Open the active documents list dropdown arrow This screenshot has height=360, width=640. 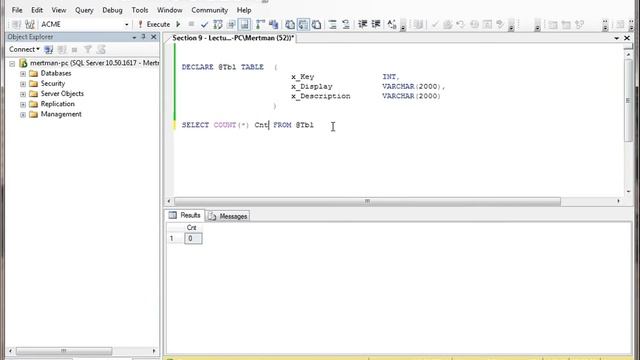[x=616, y=38]
